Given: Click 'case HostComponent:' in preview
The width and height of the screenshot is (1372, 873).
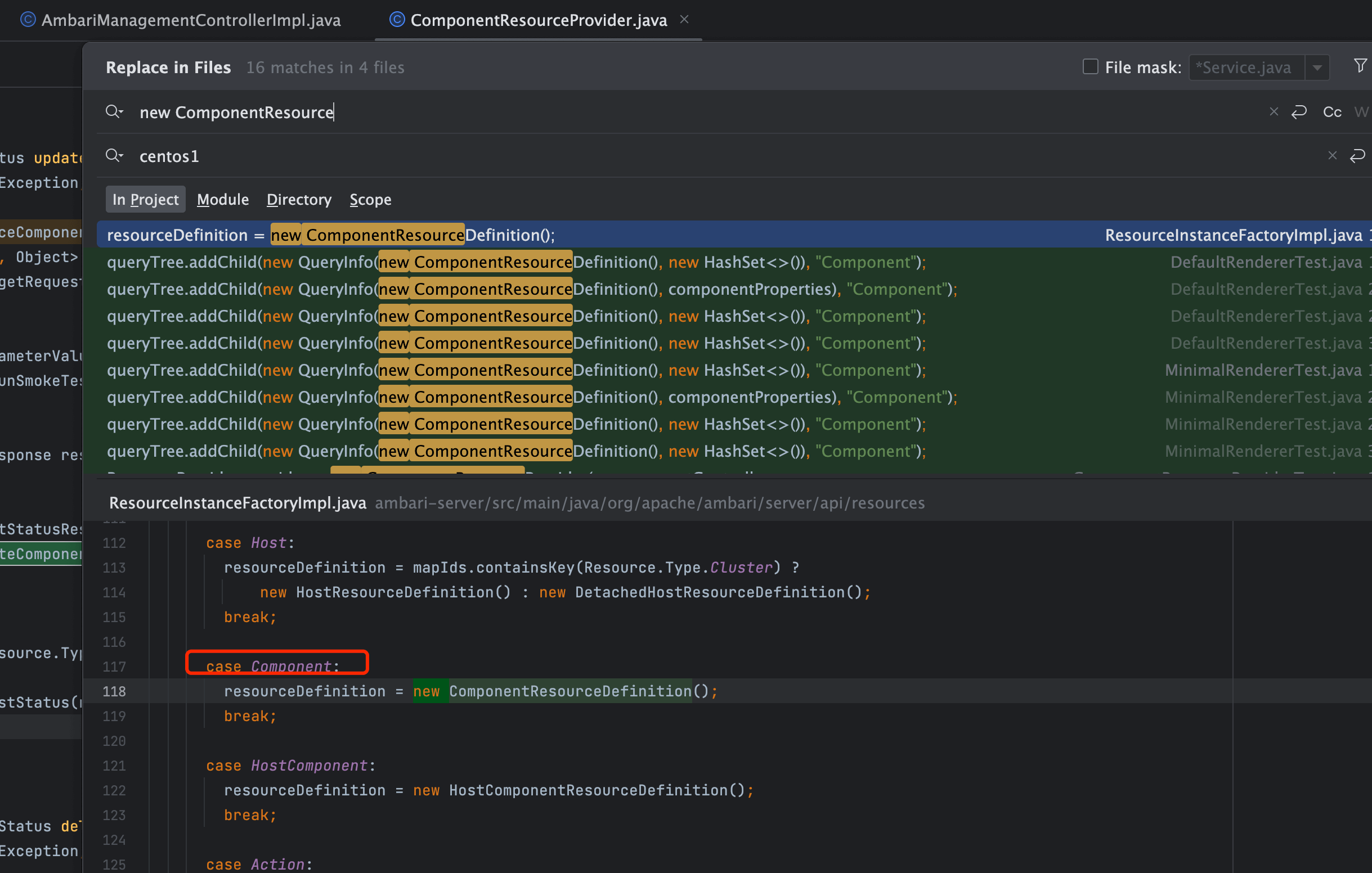Looking at the screenshot, I should [290, 766].
